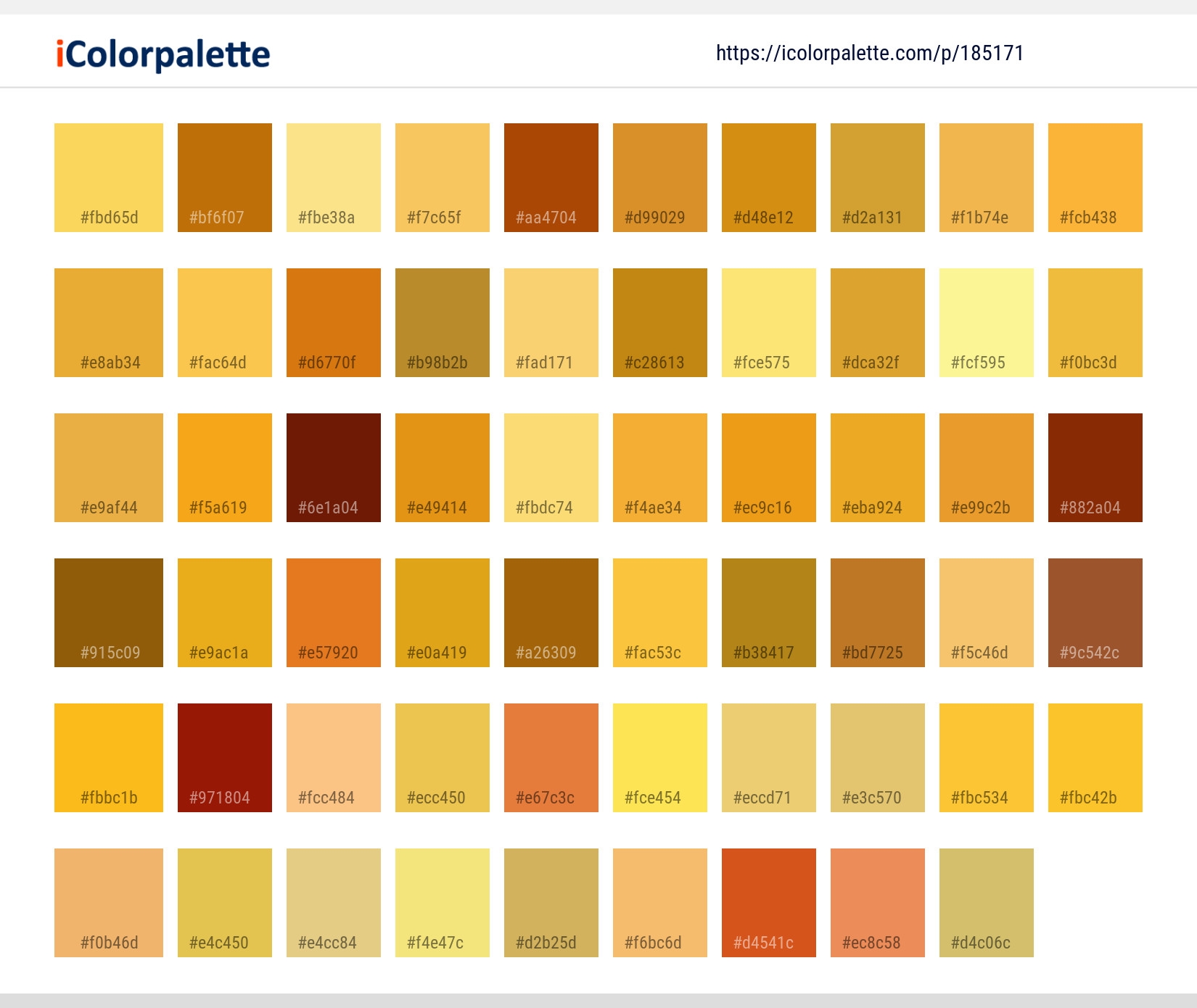1197x1008 pixels.
Task: Select the #ec8c58 salmon swatch
Action: pos(878,903)
